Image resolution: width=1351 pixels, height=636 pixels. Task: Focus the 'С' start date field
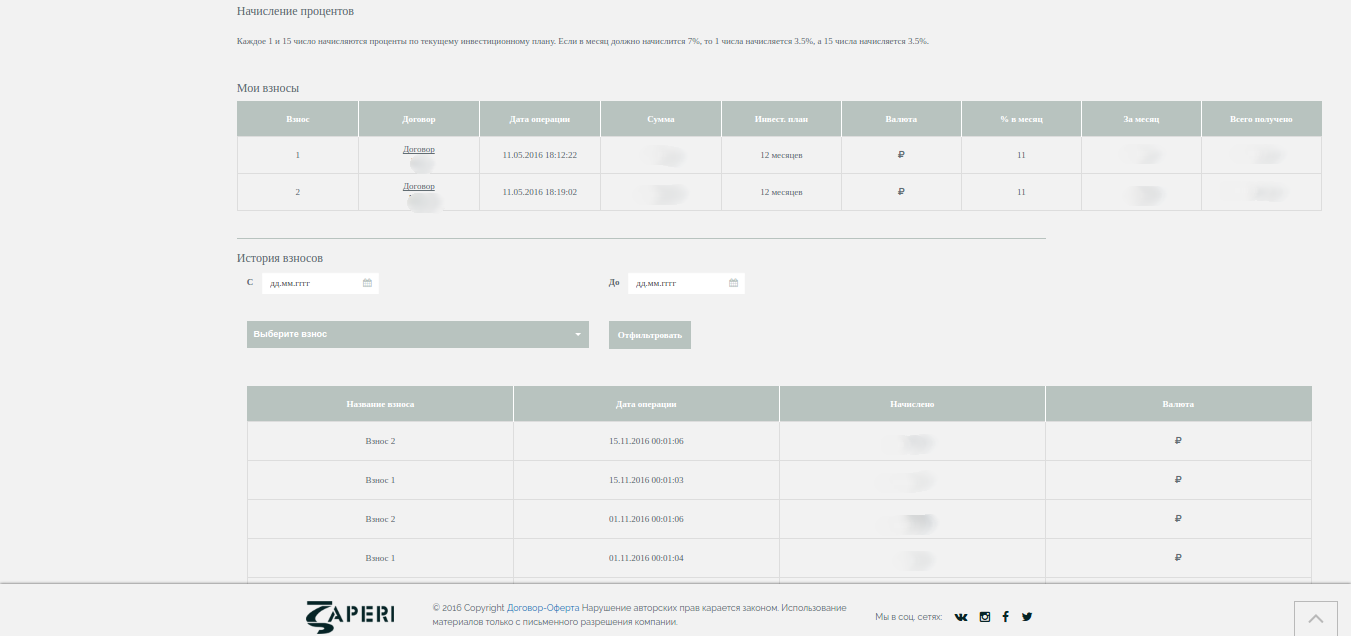pyautogui.click(x=320, y=283)
